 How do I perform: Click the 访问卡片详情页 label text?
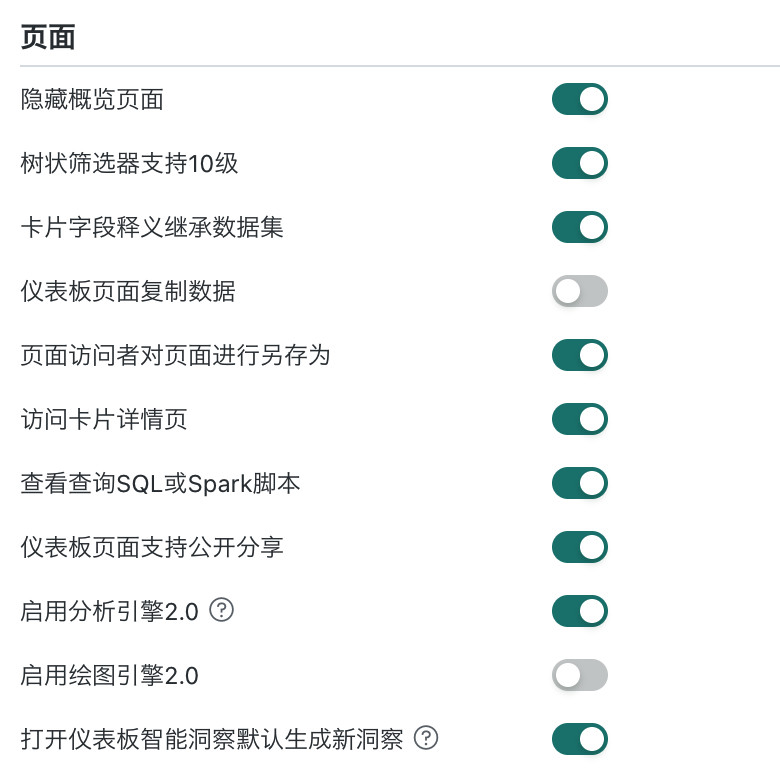(104, 419)
